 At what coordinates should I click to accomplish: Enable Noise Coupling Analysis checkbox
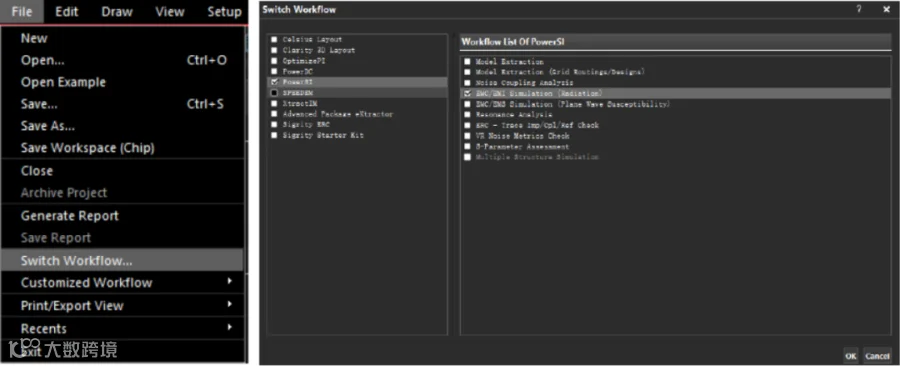click(468, 83)
